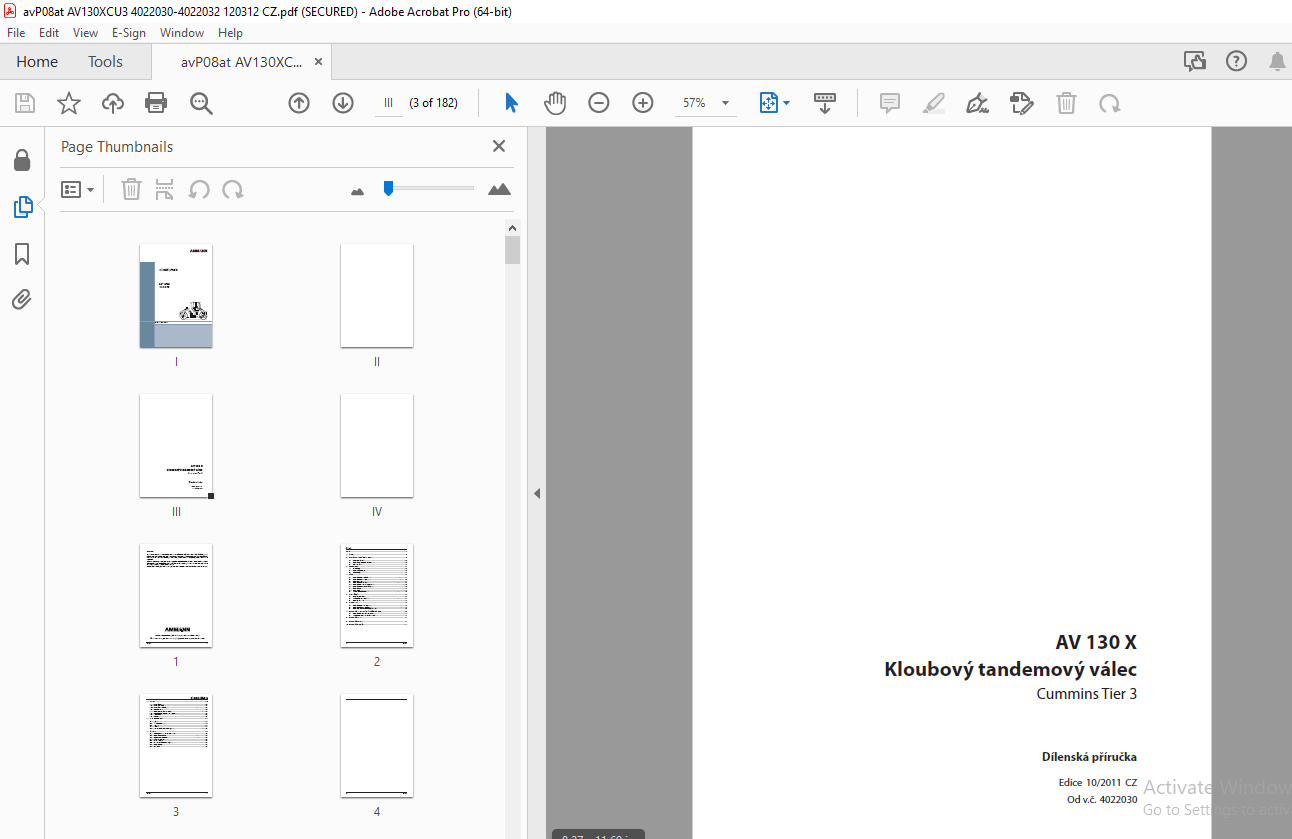Screen dimensions: 1292x839
Task: Expand the fit page options dropdown arrow
Action: click(x=787, y=103)
